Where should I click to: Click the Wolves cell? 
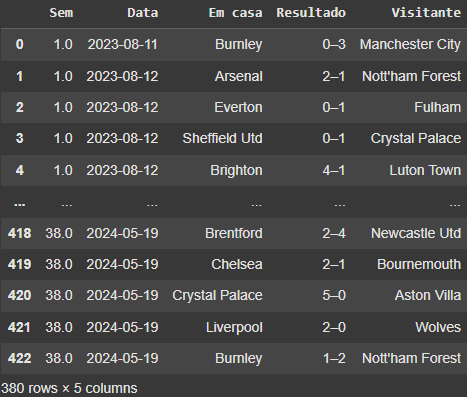pyautogui.click(x=438, y=327)
